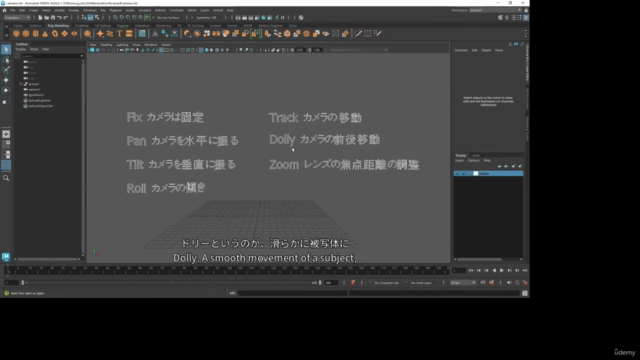The height and width of the screenshot is (360, 640).
Task: Go to the end of playback range
Action: click(x=525, y=270)
